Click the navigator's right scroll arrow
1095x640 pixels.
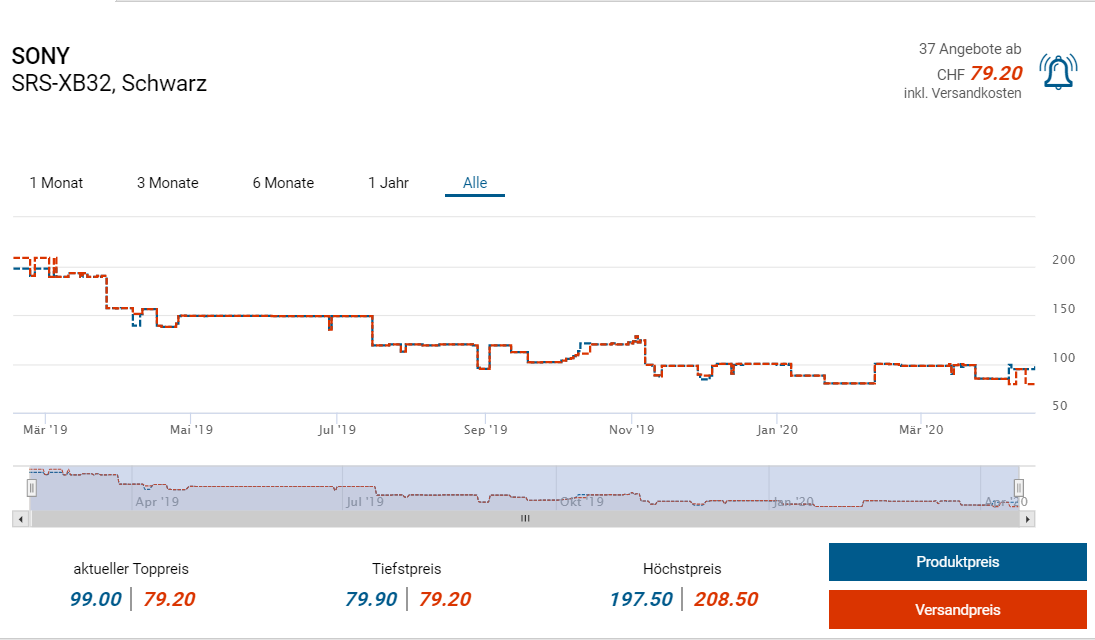pyautogui.click(x=1027, y=519)
